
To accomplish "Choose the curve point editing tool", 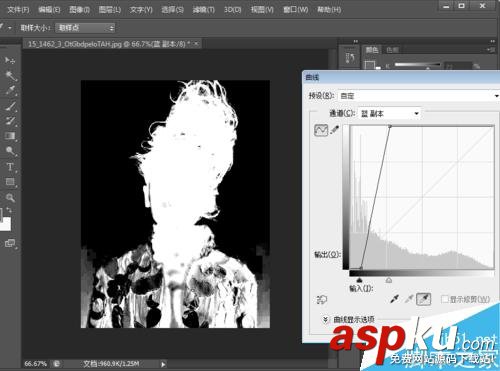I will pos(321,130).
